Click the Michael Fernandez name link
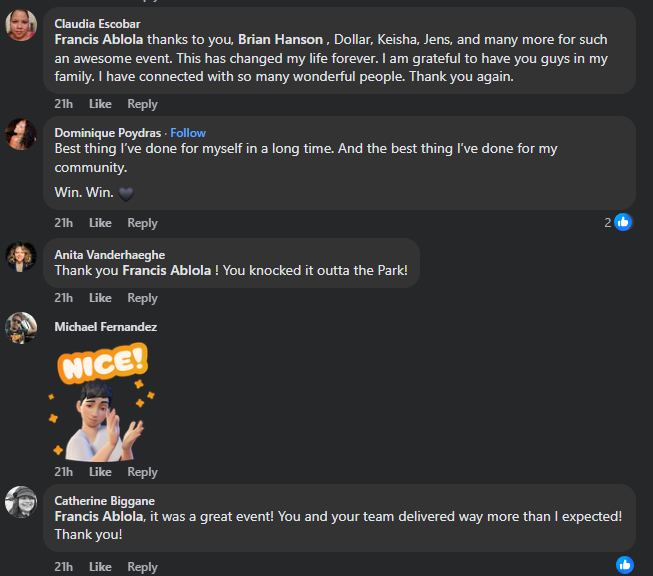This screenshot has height=576, width=653. coord(105,327)
